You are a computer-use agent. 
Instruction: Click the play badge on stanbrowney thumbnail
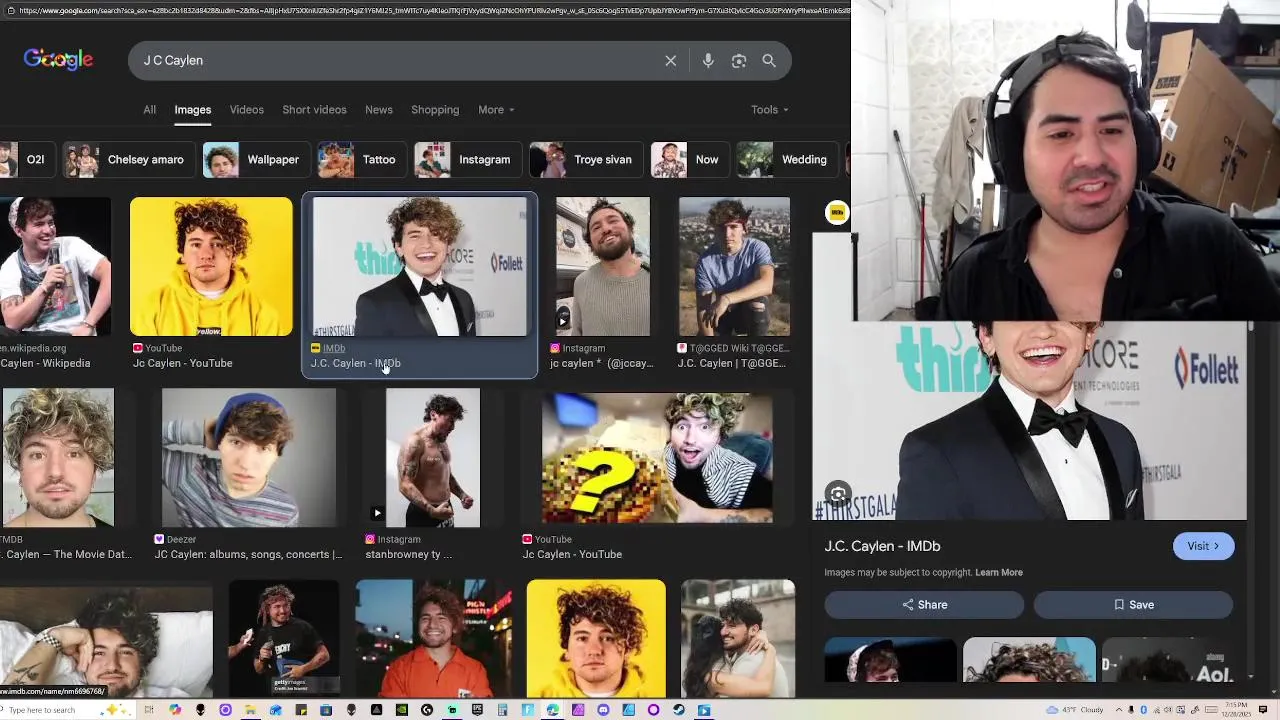click(x=377, y=513)
